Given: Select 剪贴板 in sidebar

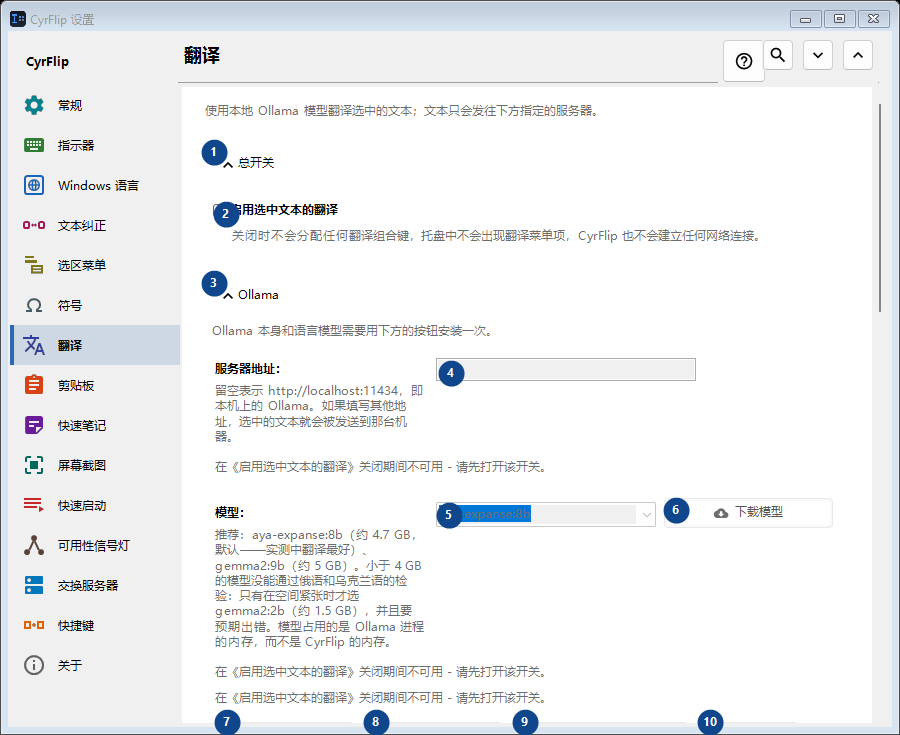Looking at the screenshot, I should (x=95, y=385).
